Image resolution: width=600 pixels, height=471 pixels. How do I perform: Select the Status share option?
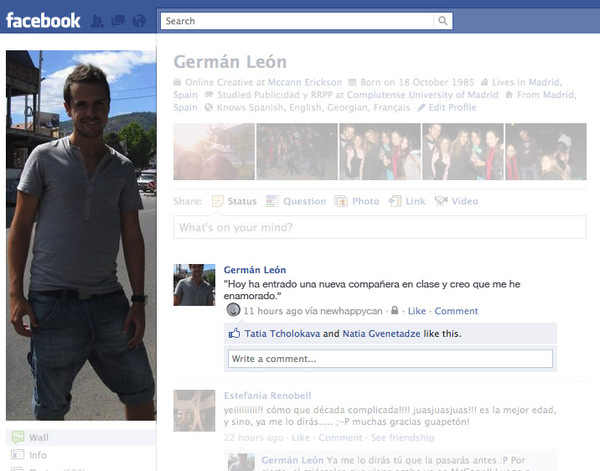click(x=242, y=201)
